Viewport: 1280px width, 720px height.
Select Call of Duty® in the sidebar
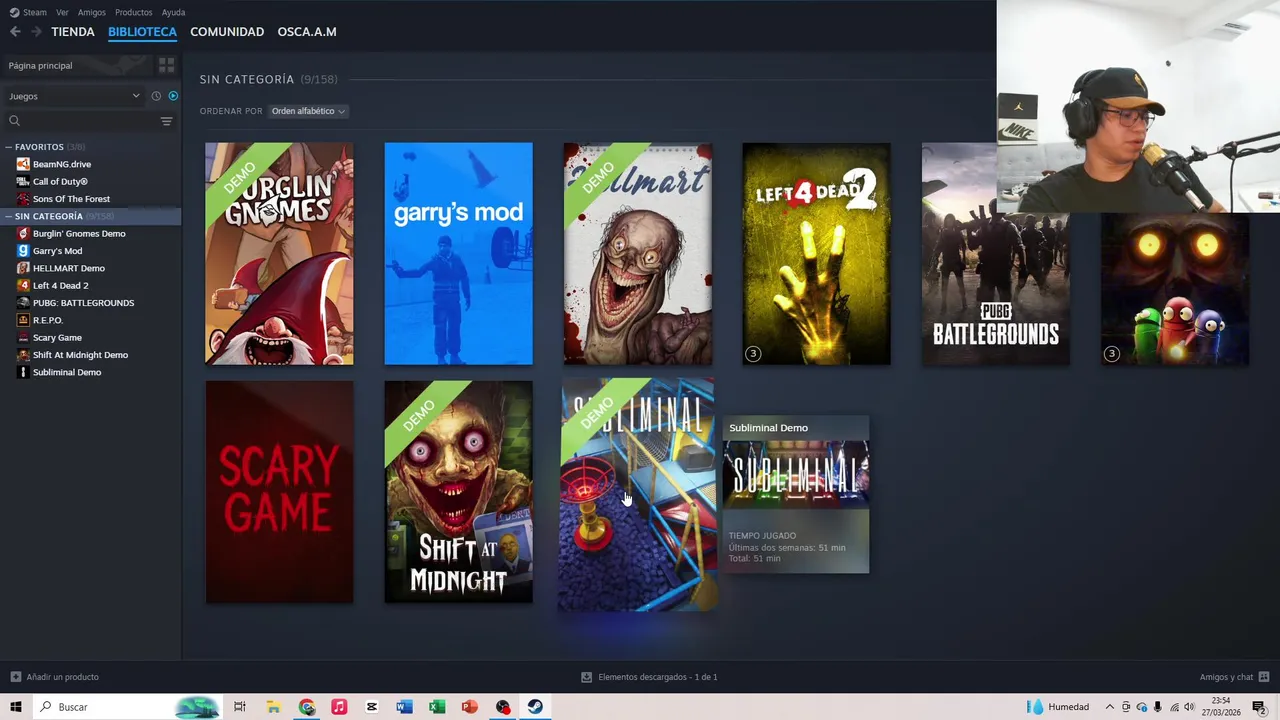coord(60,181)
